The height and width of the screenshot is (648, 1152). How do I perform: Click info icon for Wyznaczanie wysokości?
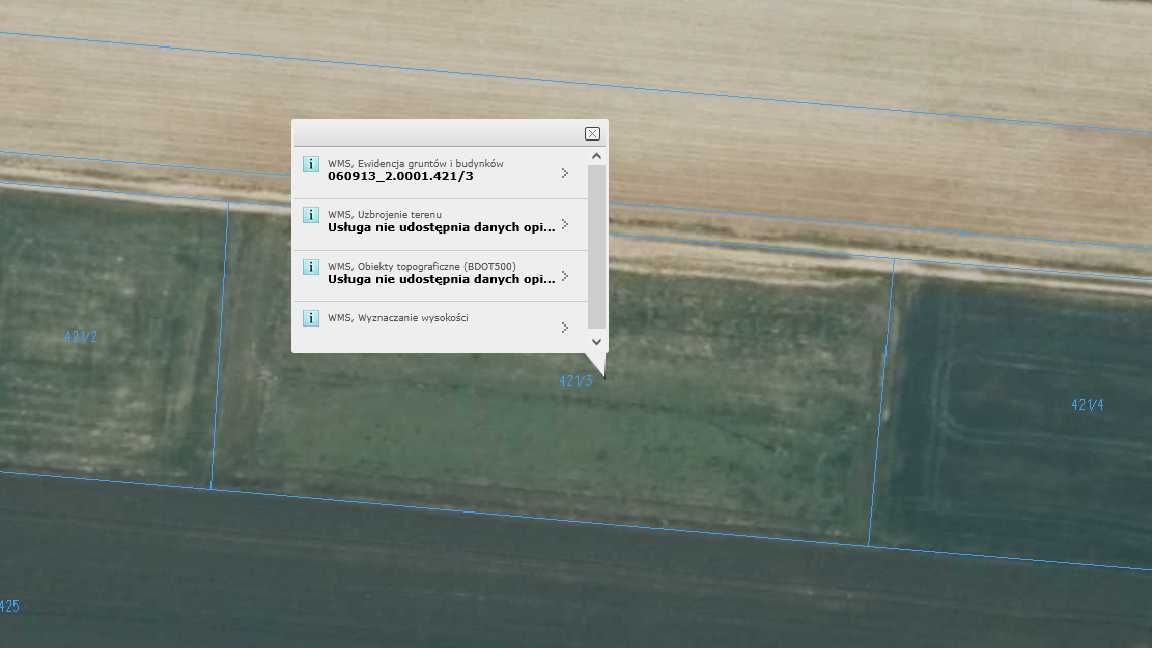(311, 317)
